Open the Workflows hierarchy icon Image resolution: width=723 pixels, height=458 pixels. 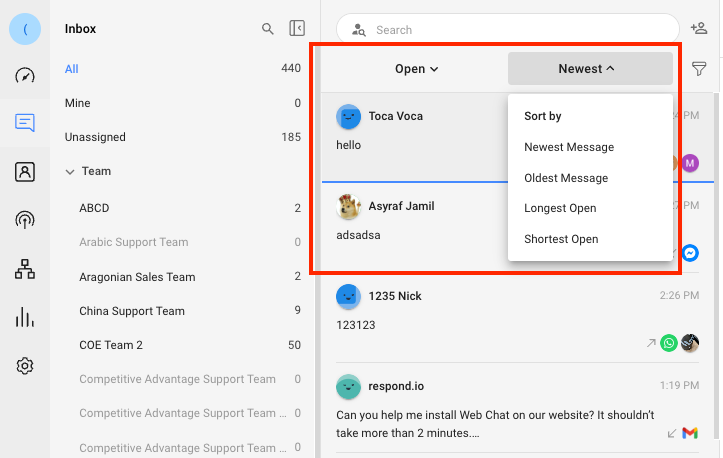coord(25,269)
